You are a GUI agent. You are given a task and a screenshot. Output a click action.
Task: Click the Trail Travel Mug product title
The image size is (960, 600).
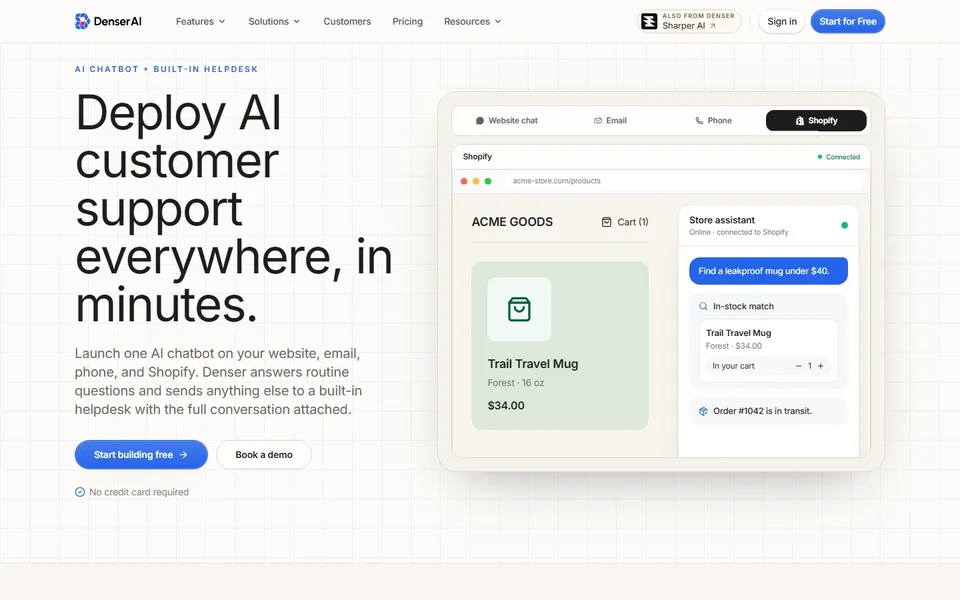[533, 364]
